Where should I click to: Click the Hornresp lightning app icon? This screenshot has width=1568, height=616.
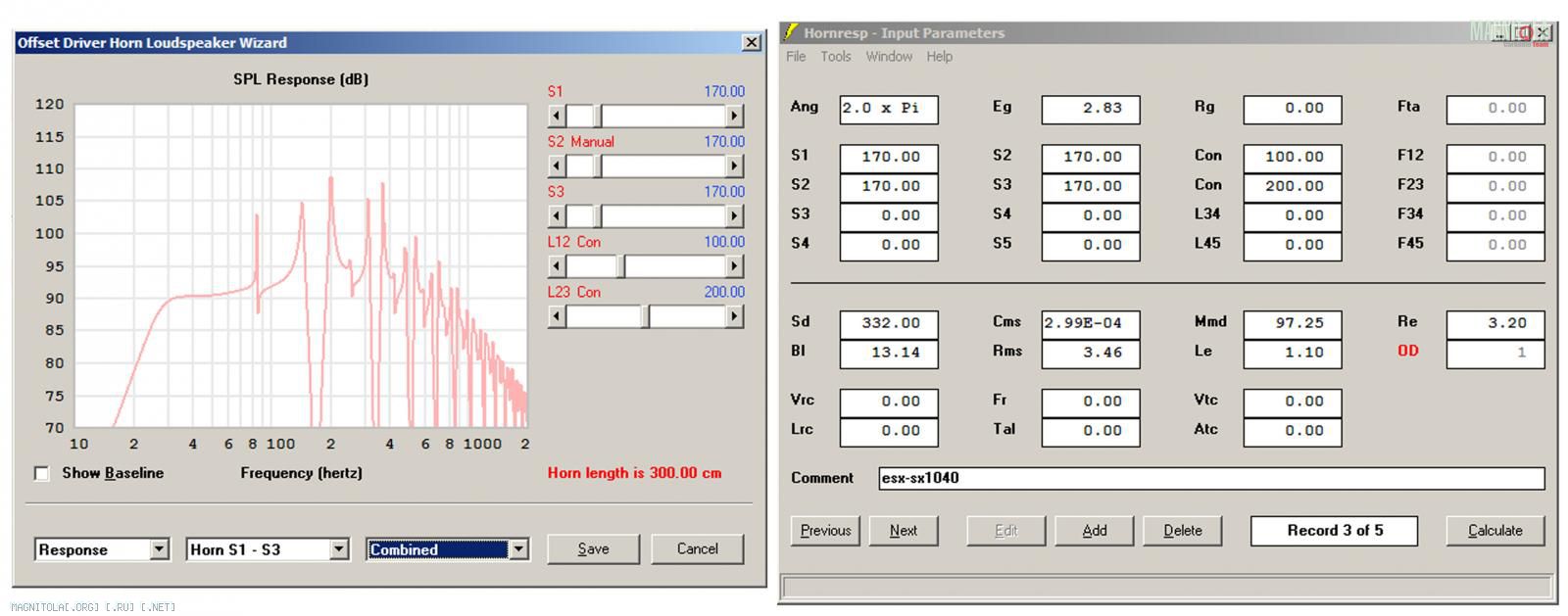tap(790, 32)
